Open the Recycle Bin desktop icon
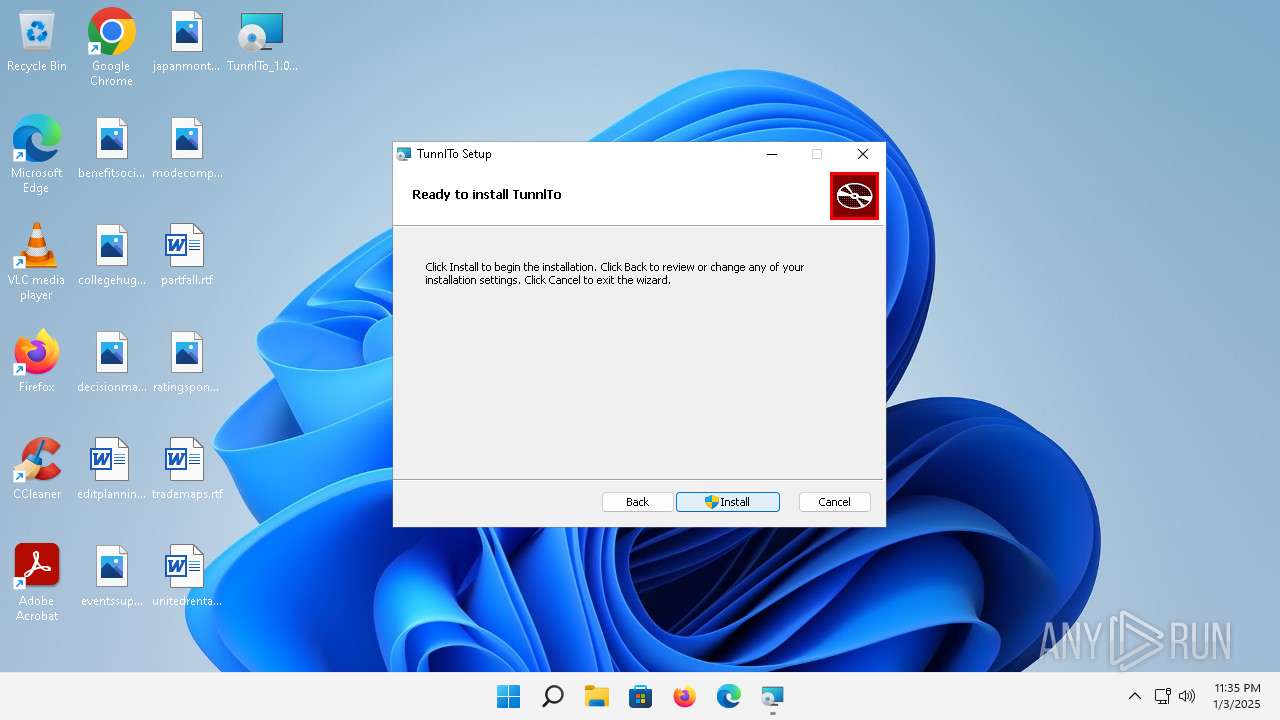The image size is (1280, 720). 37,42
